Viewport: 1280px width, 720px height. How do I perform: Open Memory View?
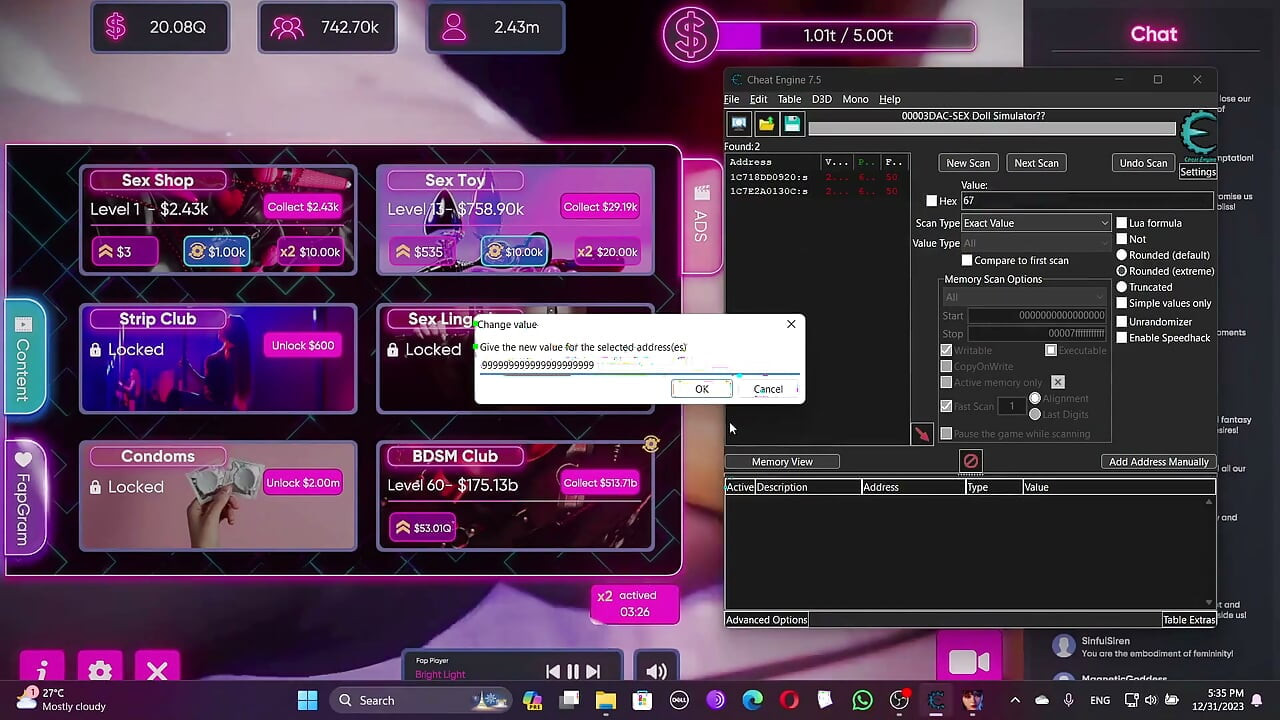coord(782,462)
